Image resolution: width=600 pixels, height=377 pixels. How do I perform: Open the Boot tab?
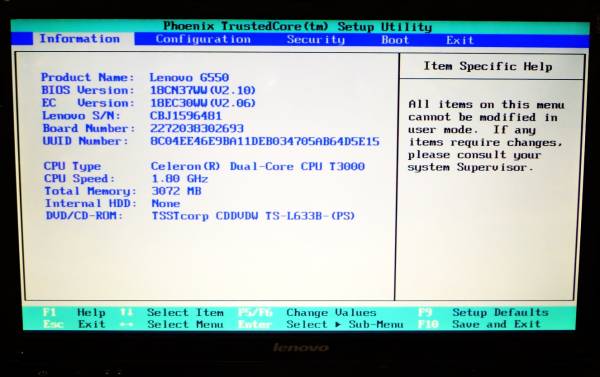pos(395,40)
